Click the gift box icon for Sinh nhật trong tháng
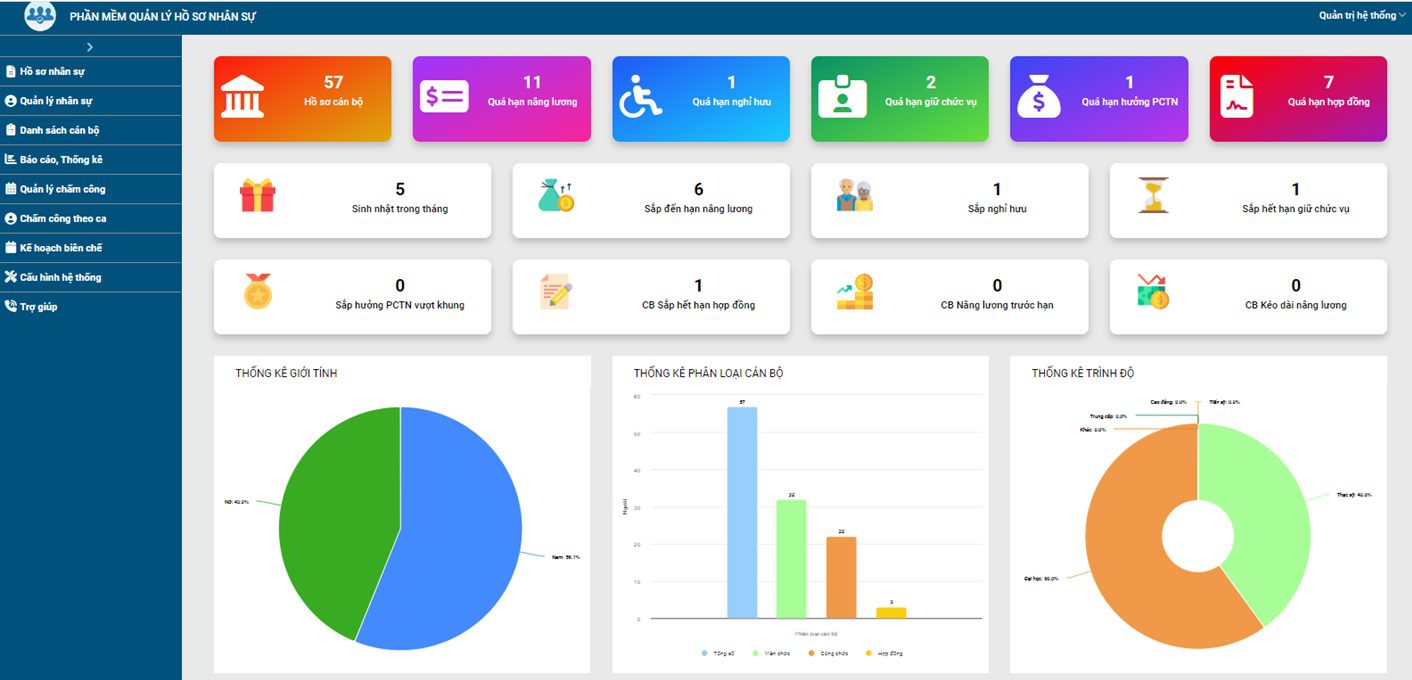 (x=257, y=195)
